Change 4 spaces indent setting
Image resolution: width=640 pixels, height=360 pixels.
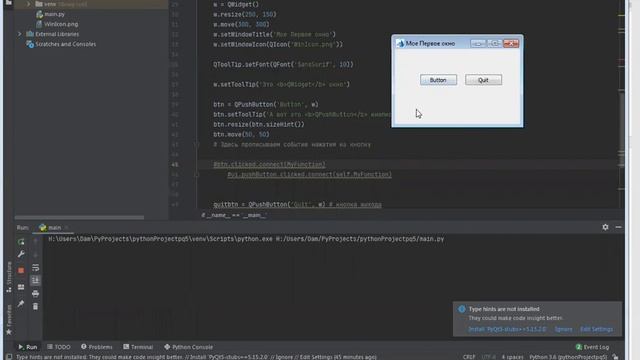coord(512,357)
